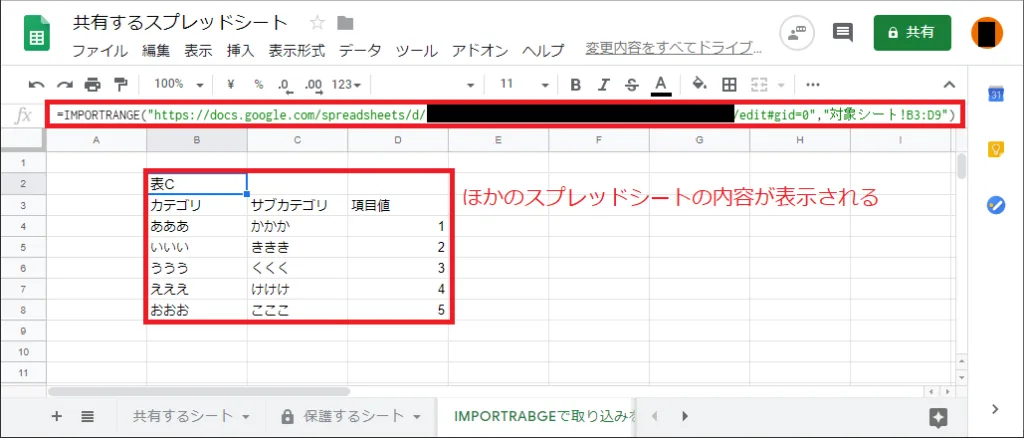Click the undo icon
The width and height of the screenshot is (1024, 438).
[37, 84]
